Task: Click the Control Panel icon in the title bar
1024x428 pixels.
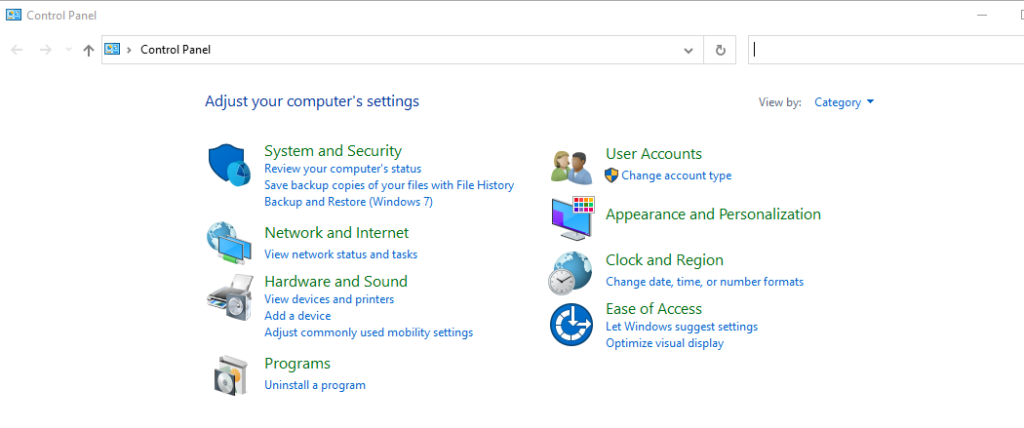Action: click(x=14, y=14)
